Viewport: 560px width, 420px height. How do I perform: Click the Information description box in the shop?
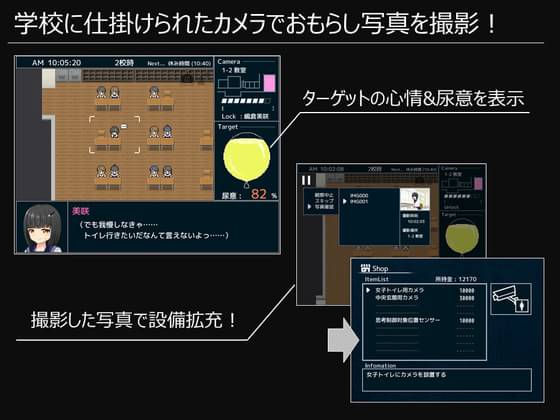(x=447, y=380)
